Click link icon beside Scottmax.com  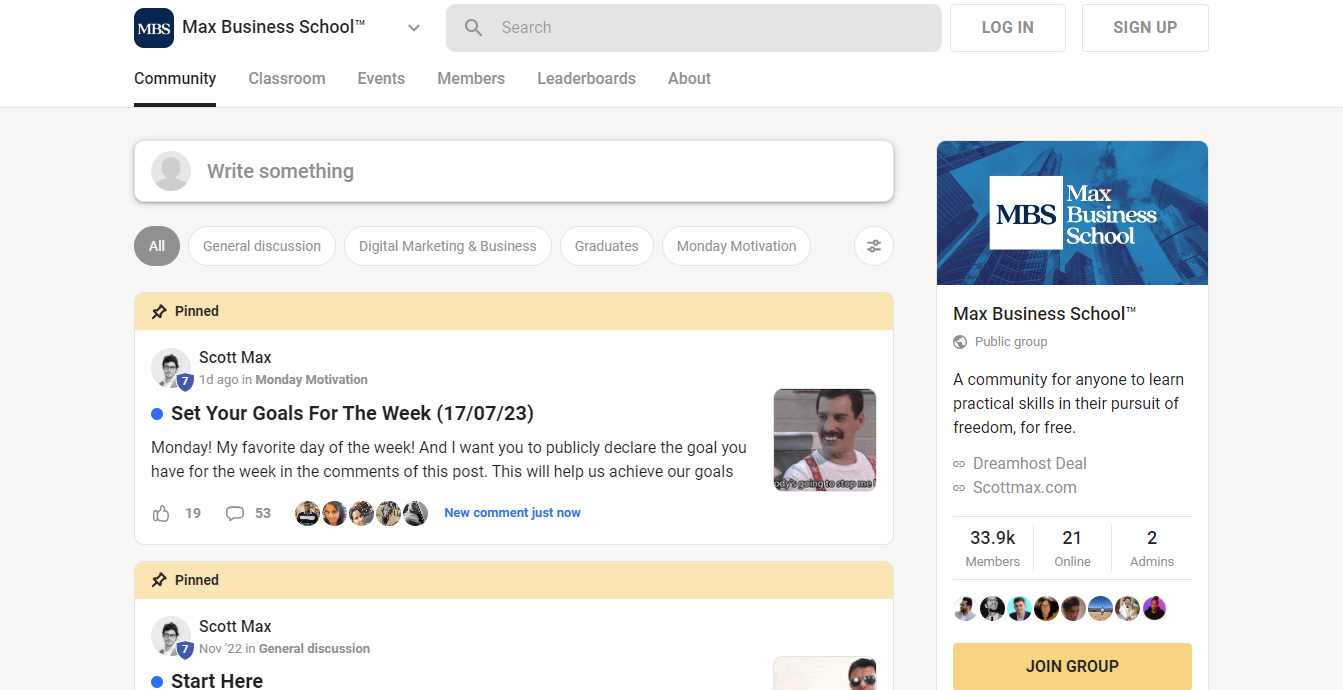959,488
